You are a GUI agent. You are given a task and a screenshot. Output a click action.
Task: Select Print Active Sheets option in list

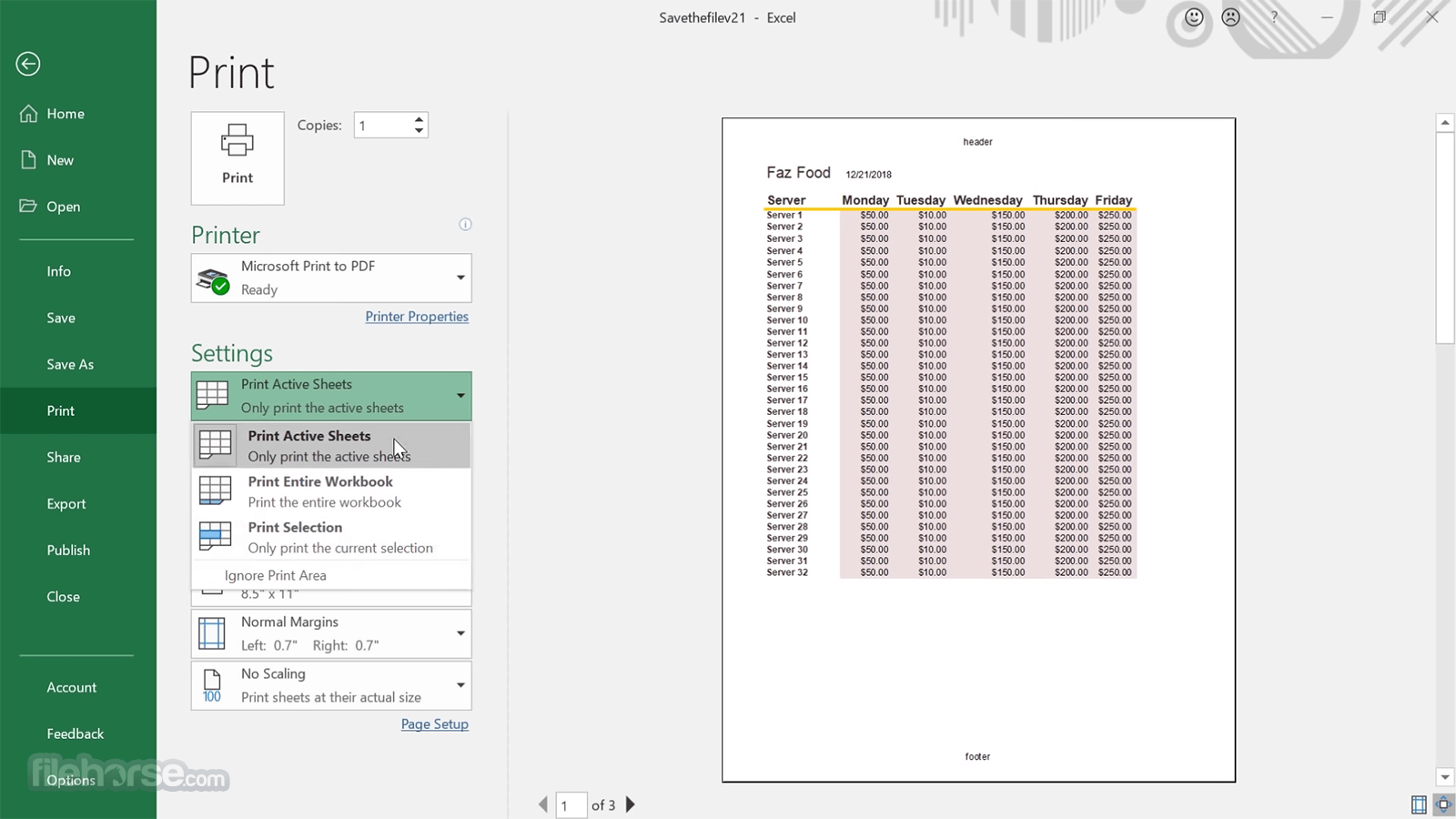(331, 446)
